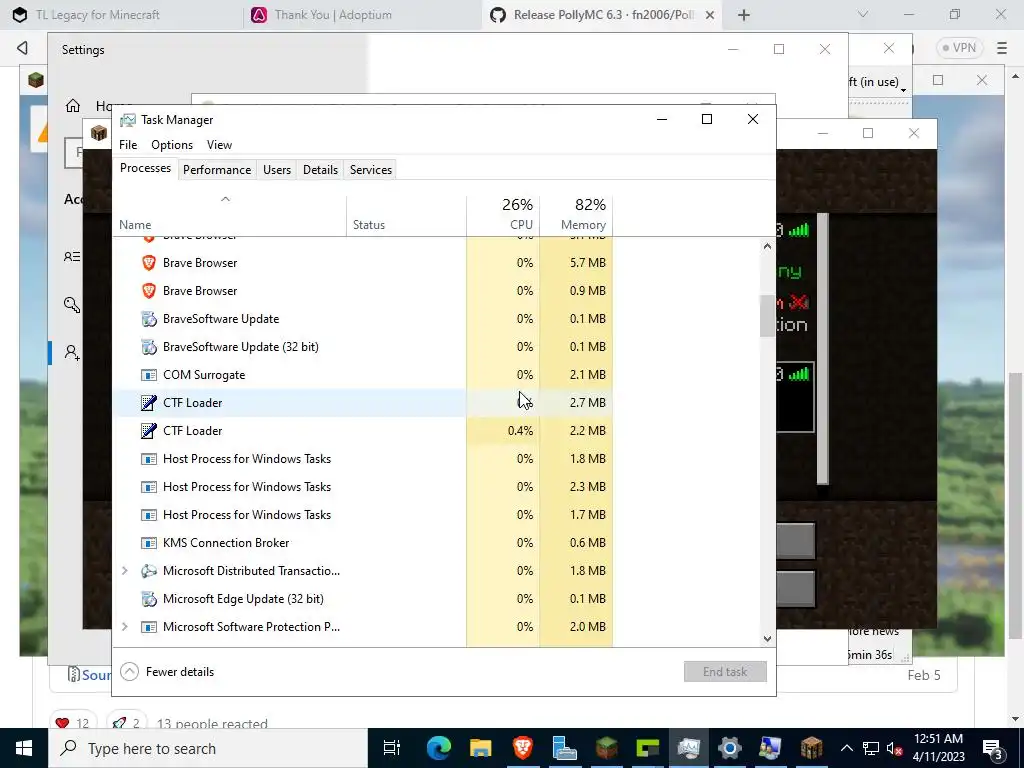Click the Home icon in Settings window

[x=72, y=106]
